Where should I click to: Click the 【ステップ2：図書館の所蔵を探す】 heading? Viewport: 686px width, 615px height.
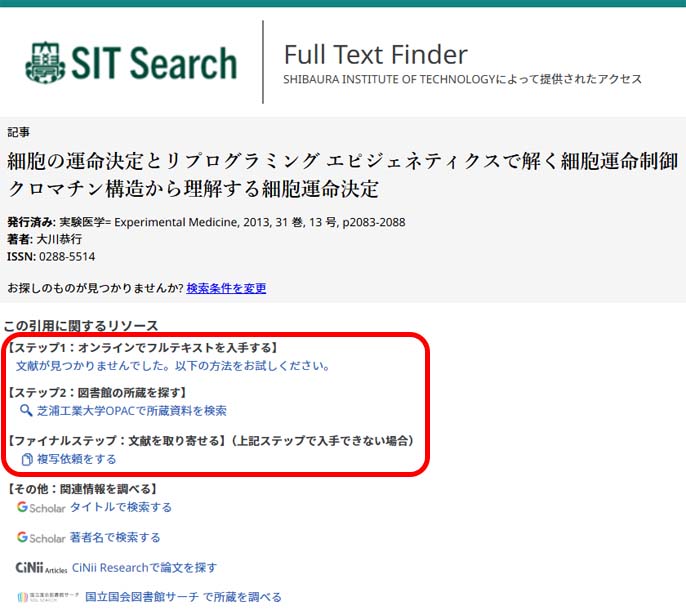point(98,392)
